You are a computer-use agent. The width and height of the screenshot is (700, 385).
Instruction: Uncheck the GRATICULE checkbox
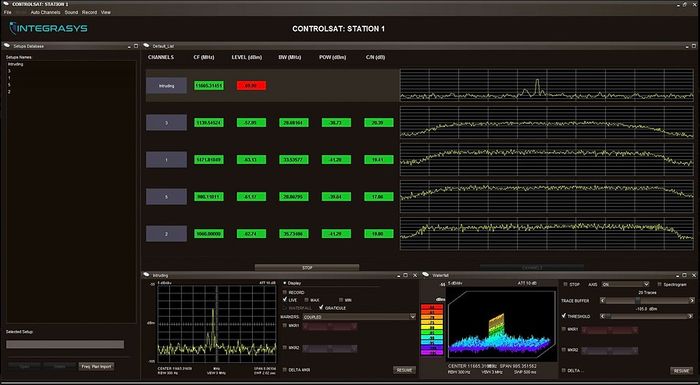point(321,308)
